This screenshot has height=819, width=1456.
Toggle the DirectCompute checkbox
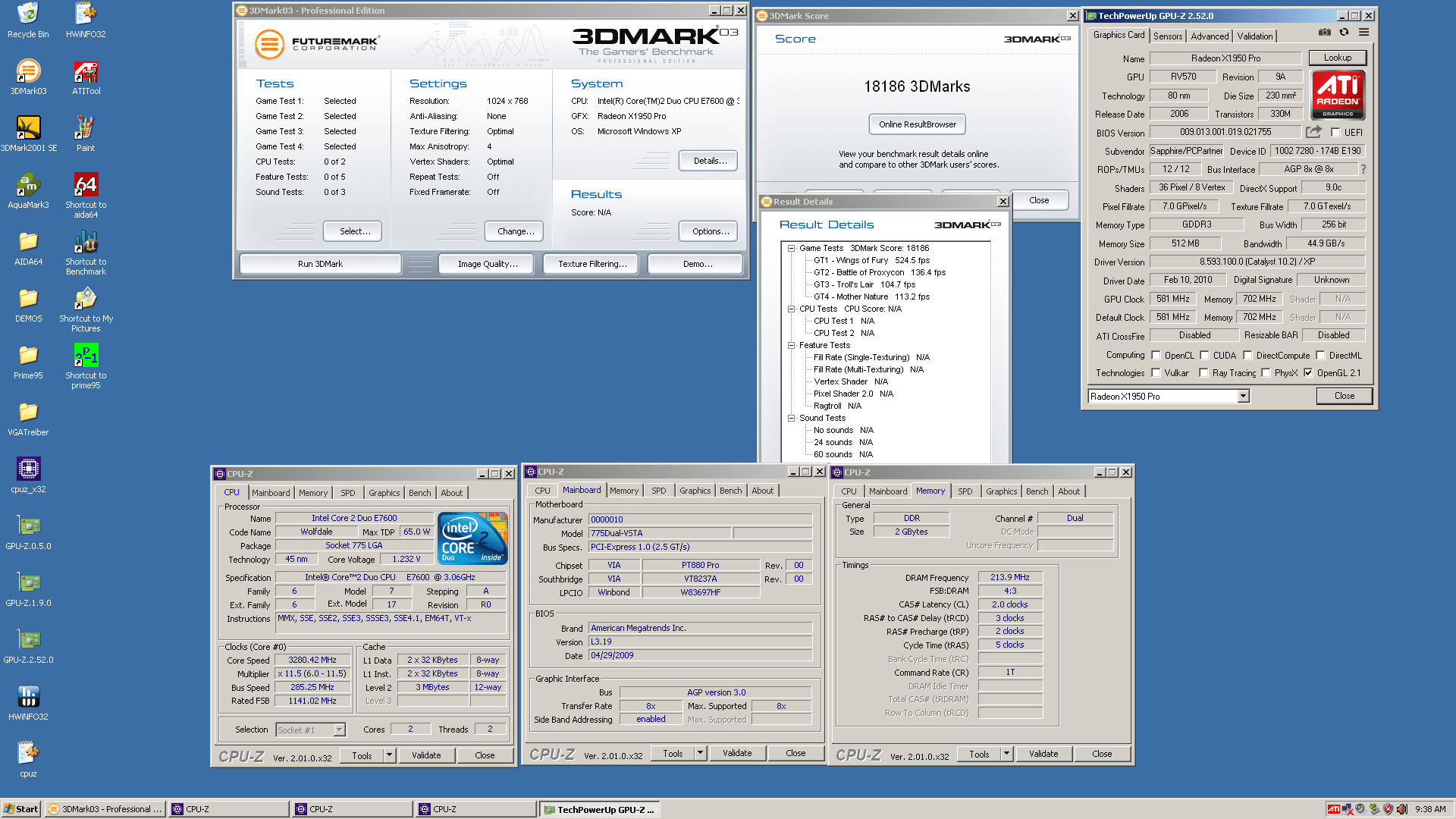1247,355
